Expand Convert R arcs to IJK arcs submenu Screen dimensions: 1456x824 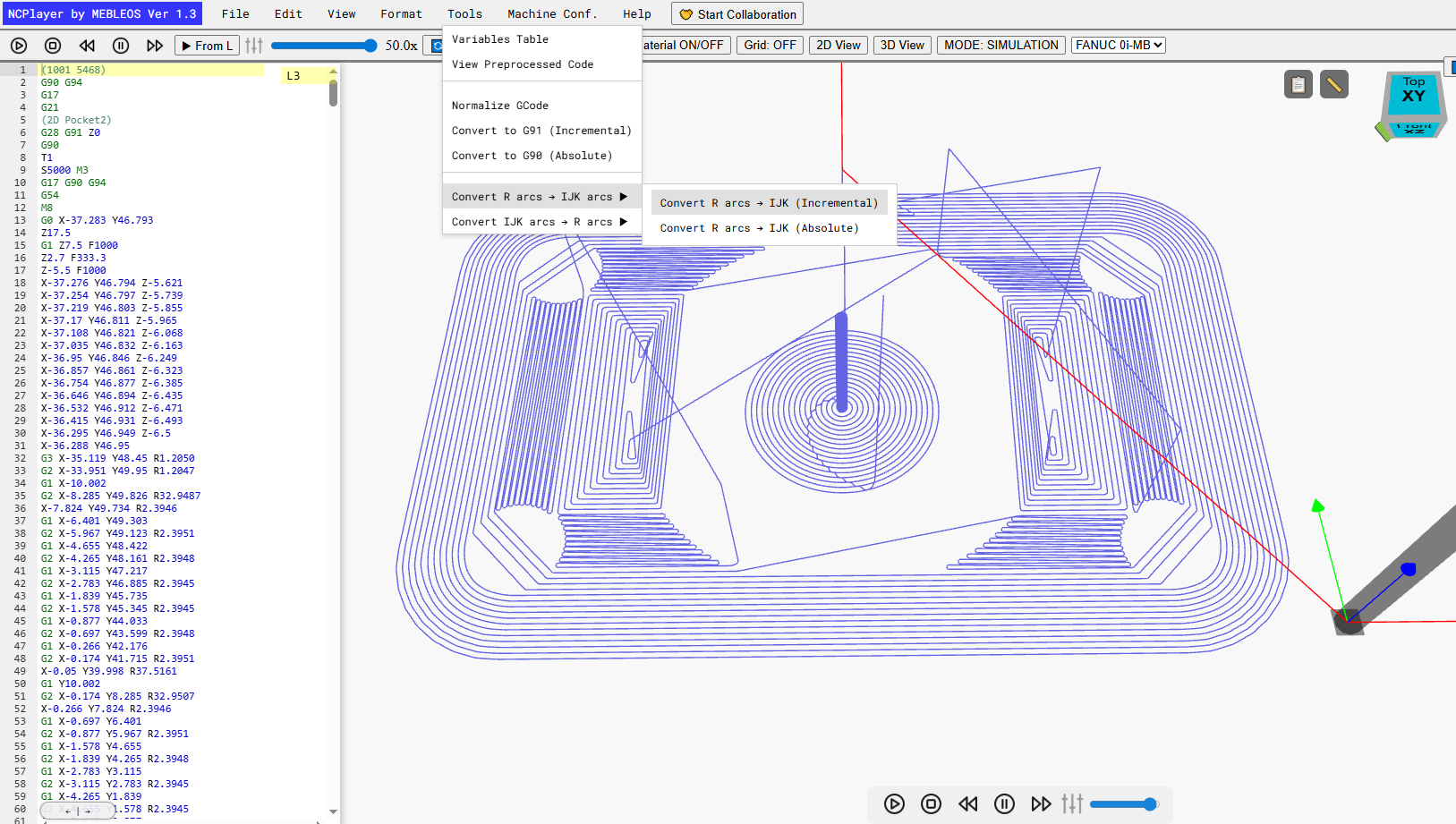[x=542, y=197]
